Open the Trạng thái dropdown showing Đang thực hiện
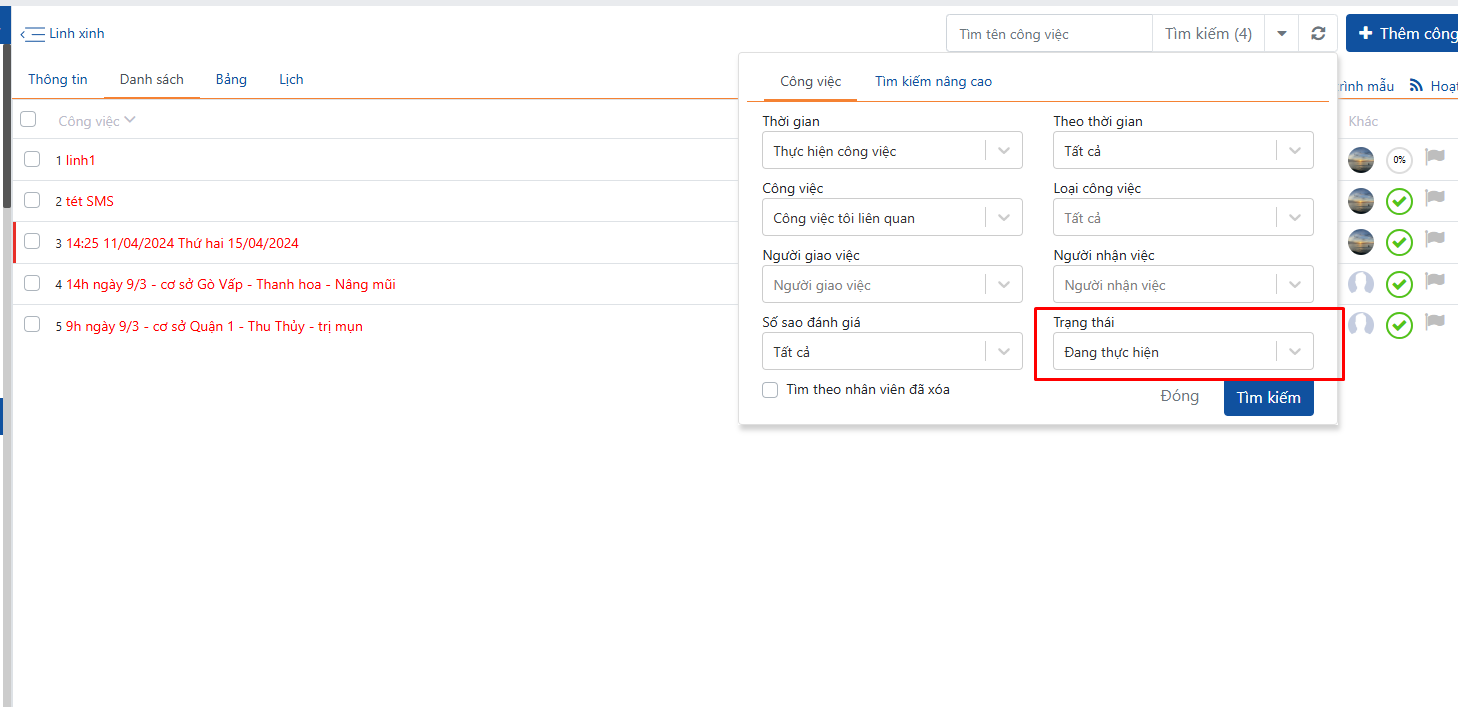The image size is (1458, 707). click(1183, 352)
